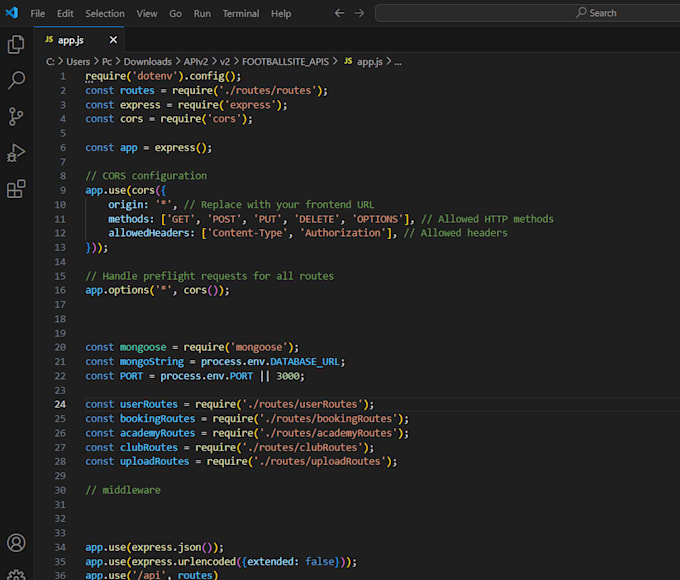Click the C: breadcrumb segment
The width and height of the screenshot is (680, 580).
pos(50,62)
